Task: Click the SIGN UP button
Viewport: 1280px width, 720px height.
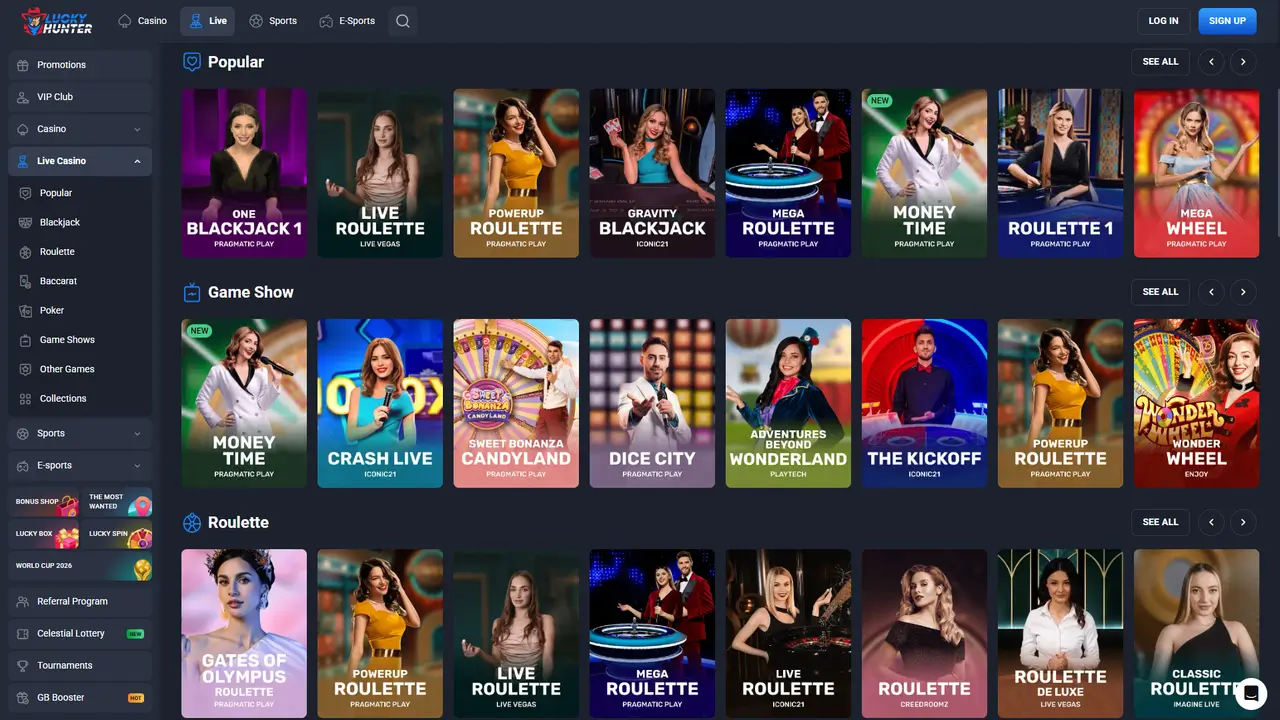Action: [1227, 21]
